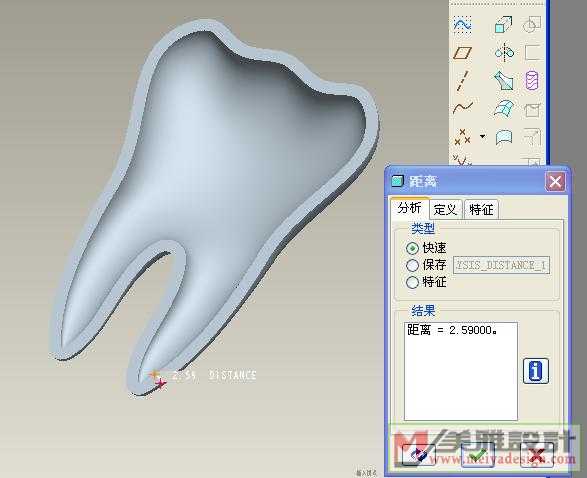This screenshot has width=587, height=478.
Task: Select the datum point tool
Action: point(462,137)
